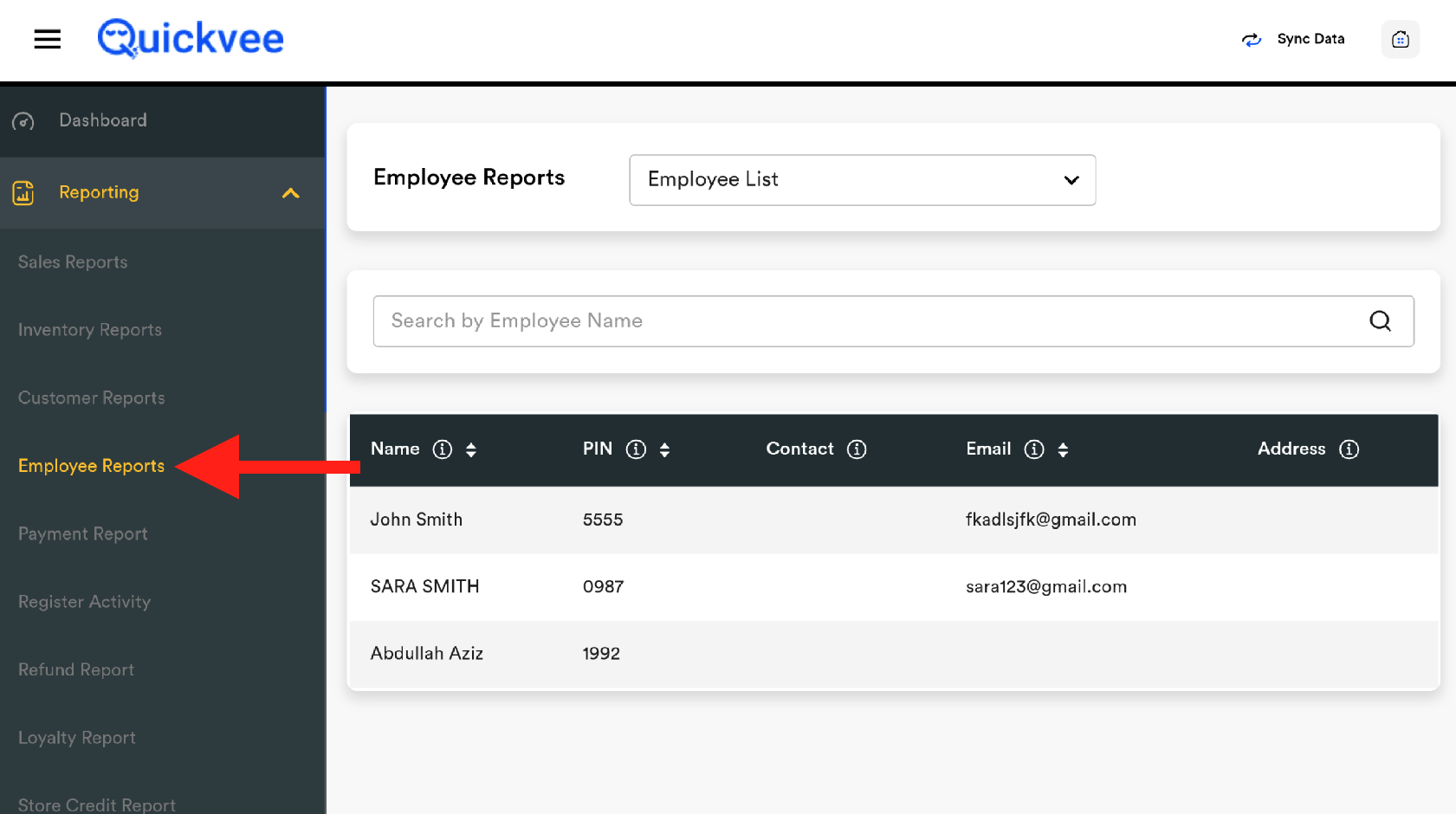Viewport: 1456px width, 814px height.
Task: Click the search magnifier icon
Action: tap(1380, 321)
